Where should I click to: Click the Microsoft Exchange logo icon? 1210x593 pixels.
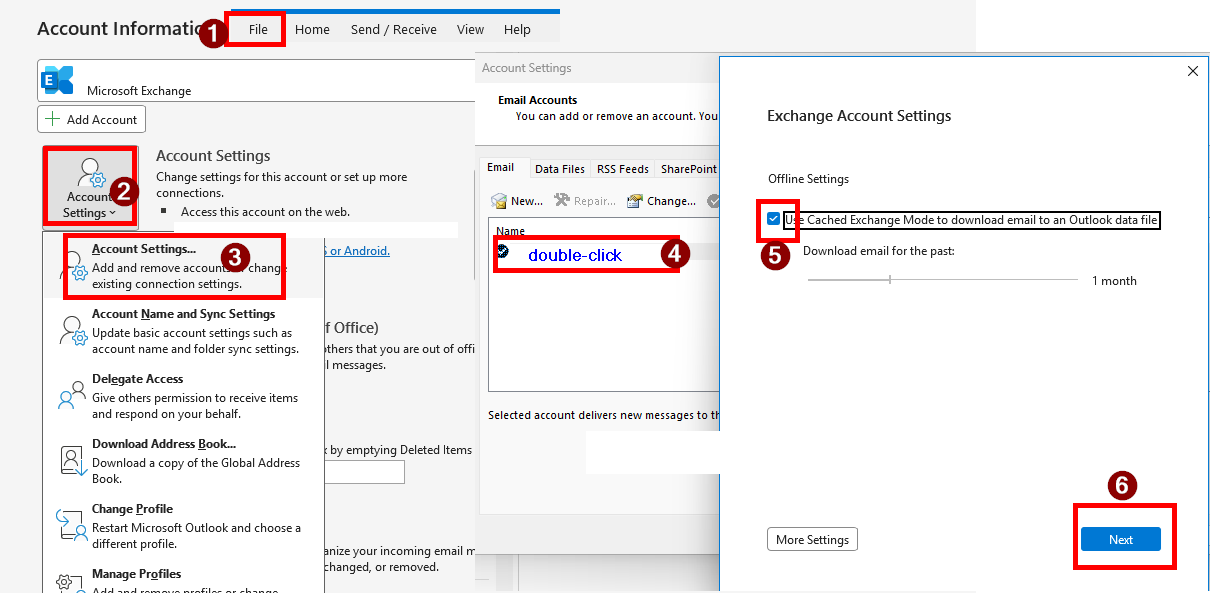coord(58,79)
